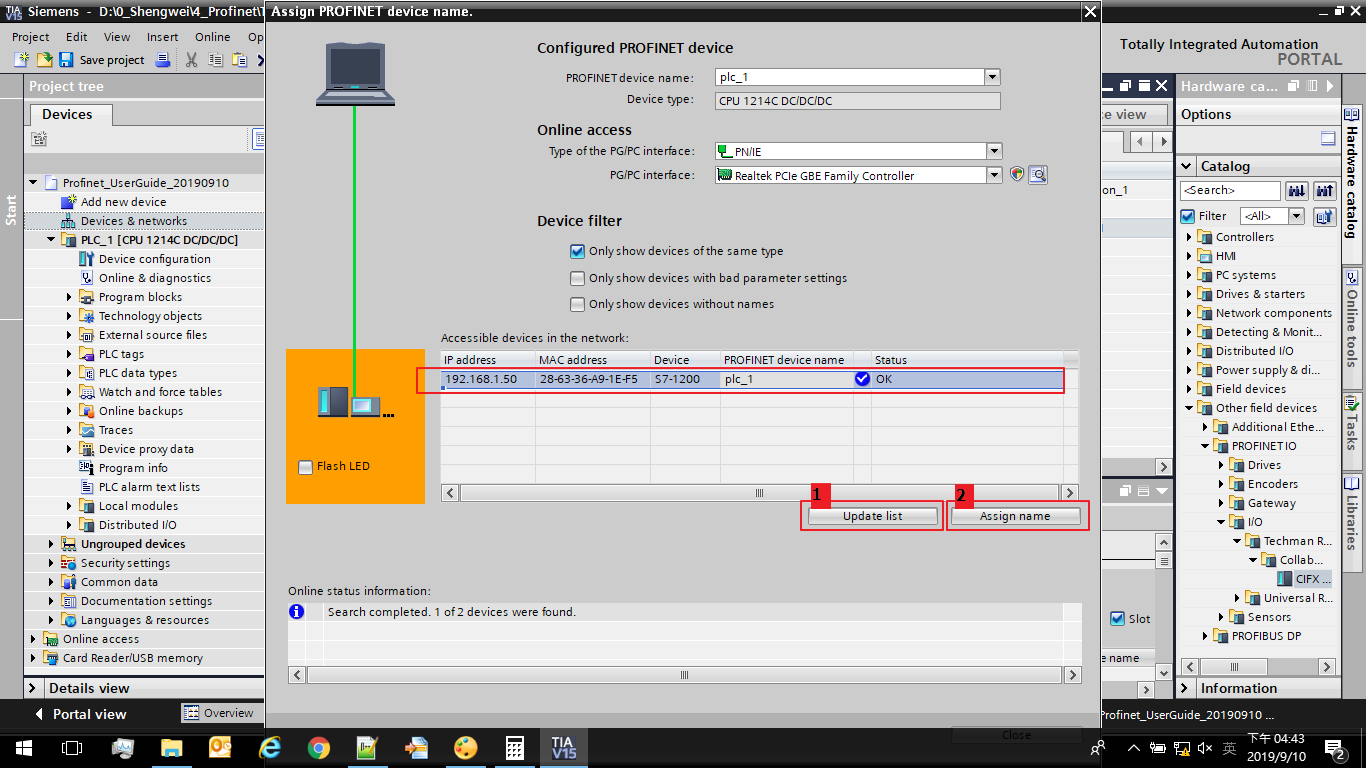Screen dimensions: 1366x768
Task: Expand the Details view panel
Action: [33, 688]
